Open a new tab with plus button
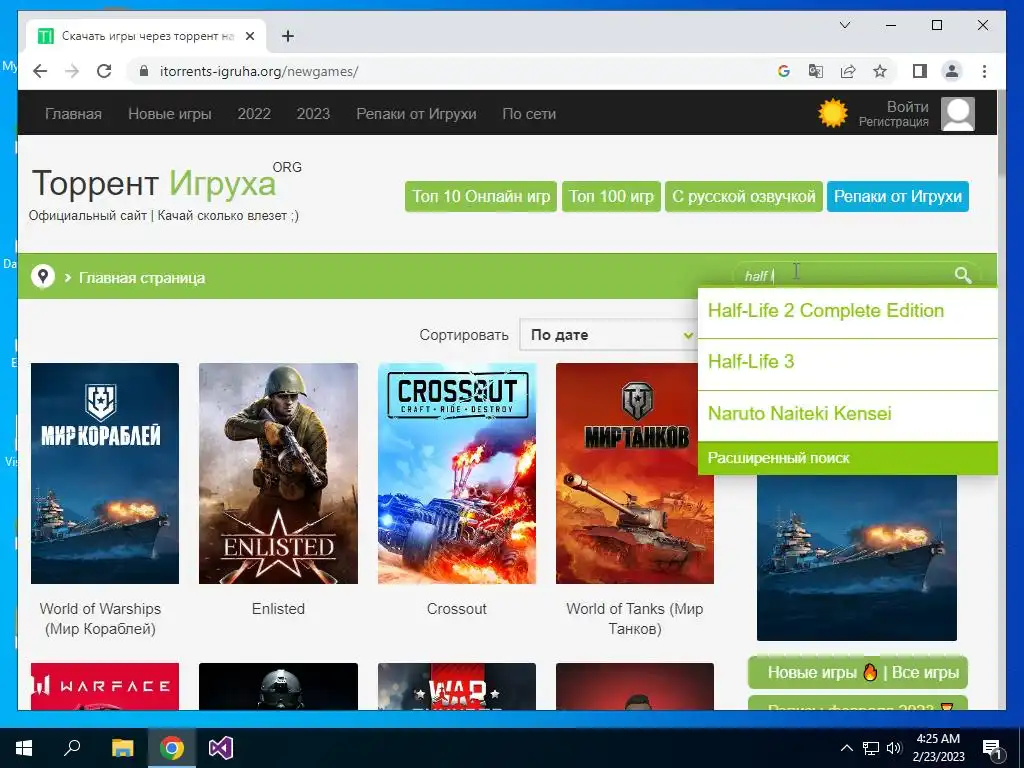The image size is (1024, 768). [287, 36]
